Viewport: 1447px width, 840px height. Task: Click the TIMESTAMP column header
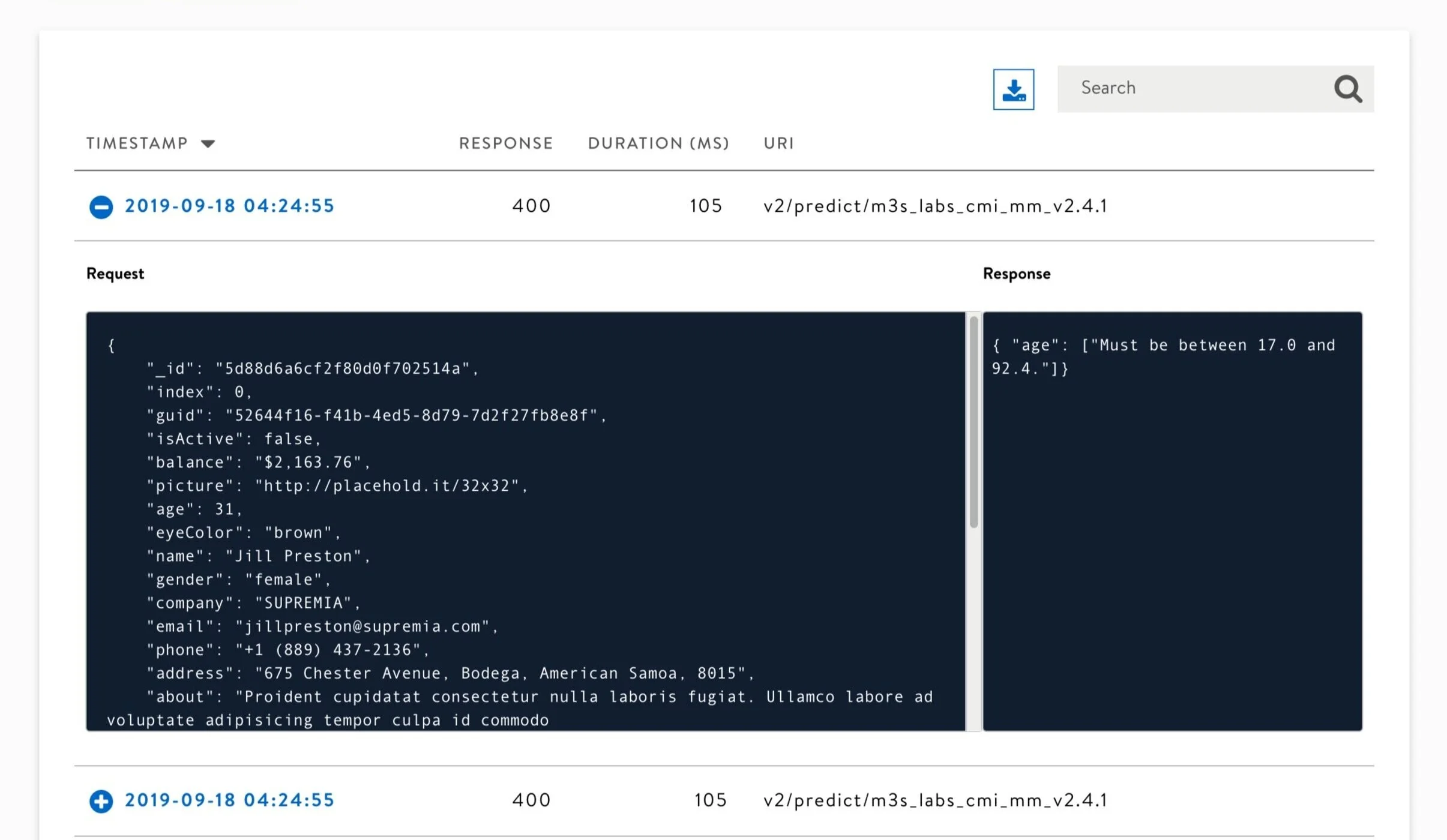pyautogui.click(x=137, y=143)
